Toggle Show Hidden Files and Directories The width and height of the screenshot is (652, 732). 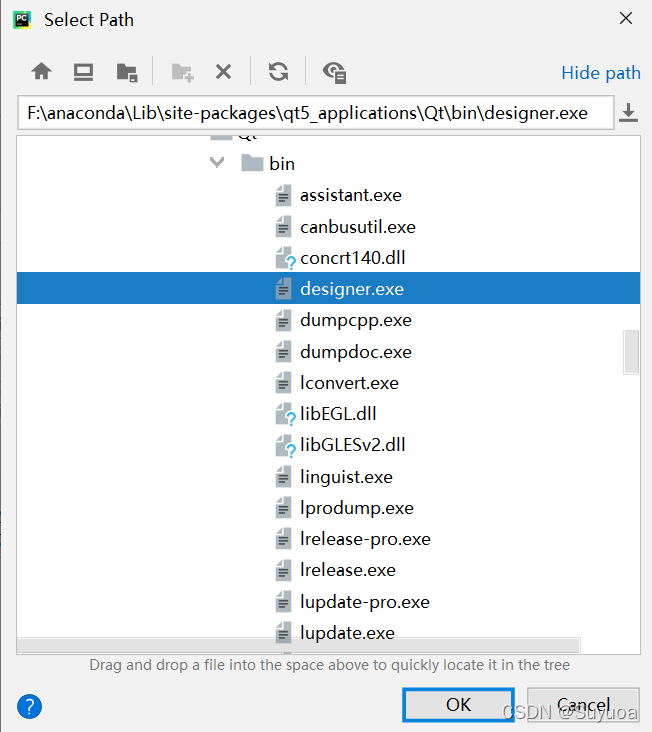(x=334, y=72)
